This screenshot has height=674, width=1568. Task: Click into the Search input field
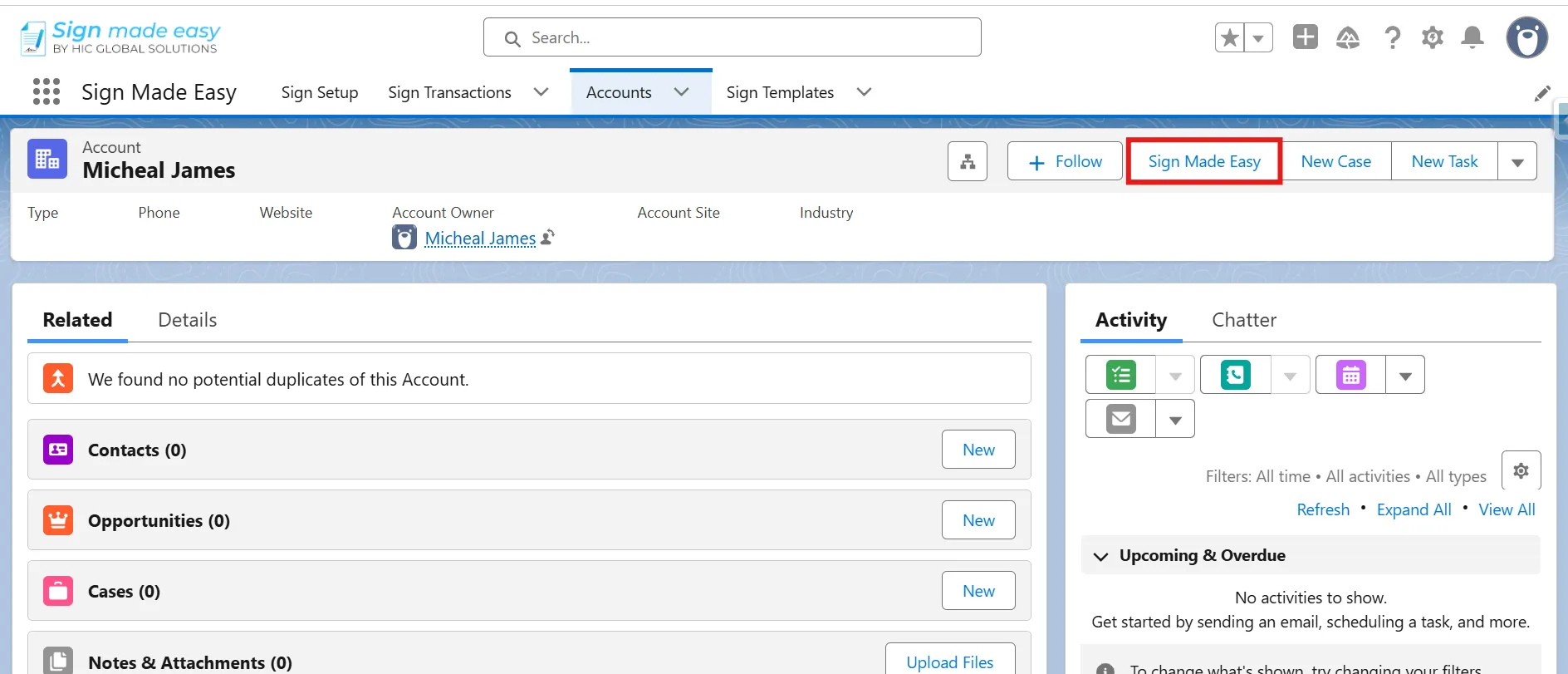point(733,37)
